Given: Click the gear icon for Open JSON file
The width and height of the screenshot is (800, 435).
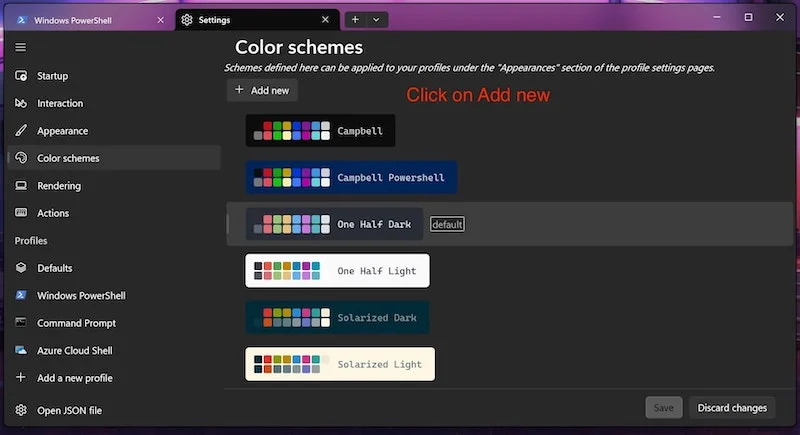Looking at the screenshot, I should [x=21, y=410].
